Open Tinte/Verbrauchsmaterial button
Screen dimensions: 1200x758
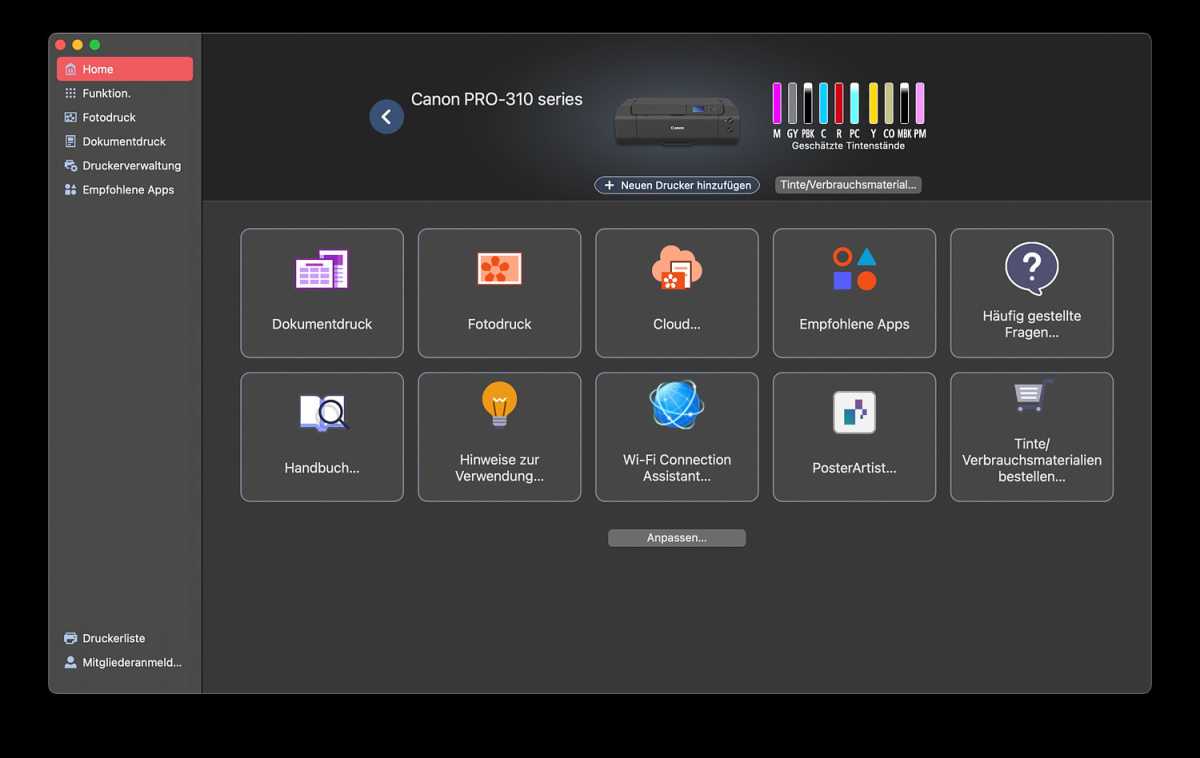[x=848, y=185]
